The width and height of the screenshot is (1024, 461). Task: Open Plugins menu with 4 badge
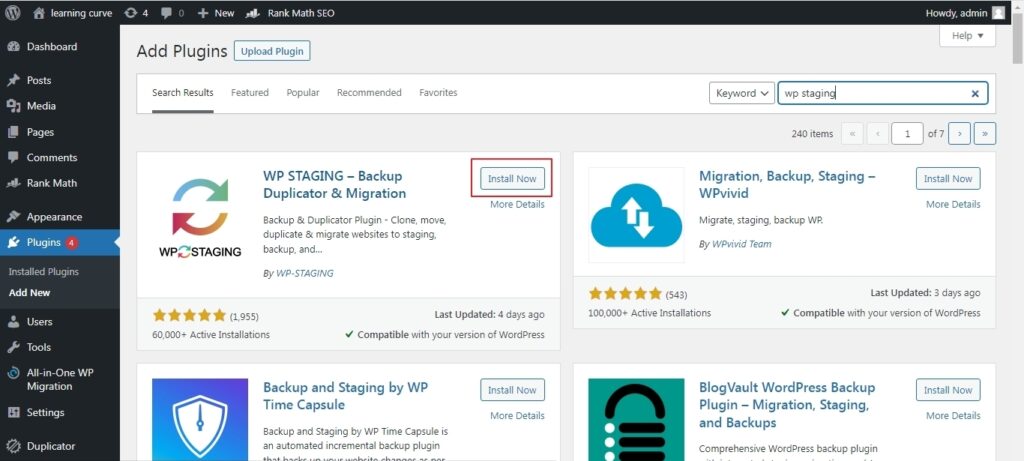tap(59, 242)
